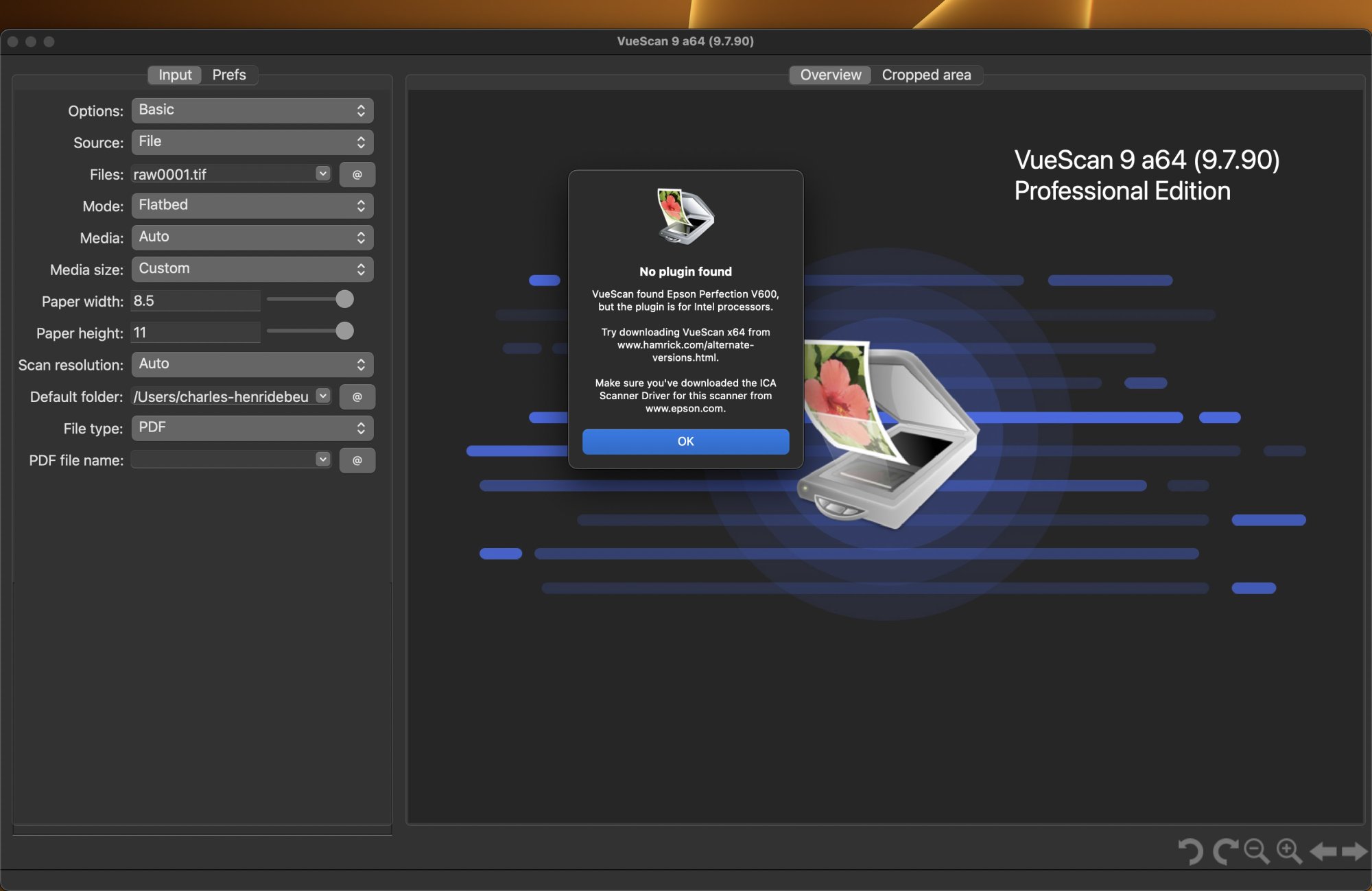The width and height of the screenshot is (1372, 891).
Task: Expand the File type dropdown showing PDF
Action: click(x=252, y=428)
